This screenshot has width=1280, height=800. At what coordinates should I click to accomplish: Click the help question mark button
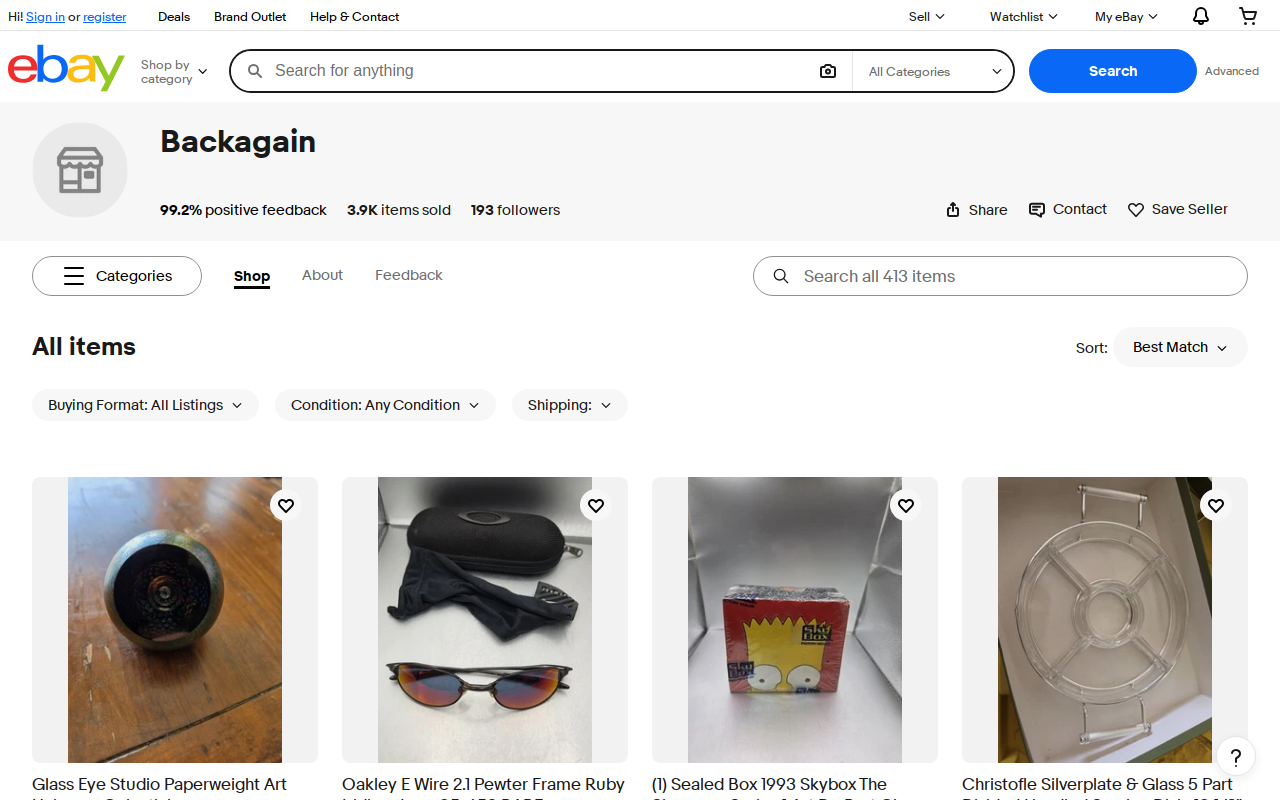pos(1236,756)
